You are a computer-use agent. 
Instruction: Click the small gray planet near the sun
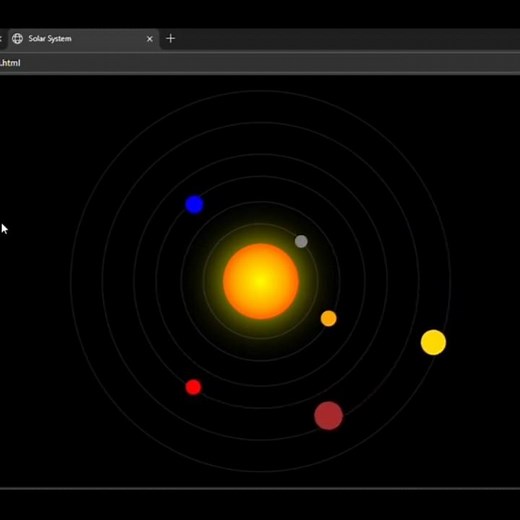301,241
